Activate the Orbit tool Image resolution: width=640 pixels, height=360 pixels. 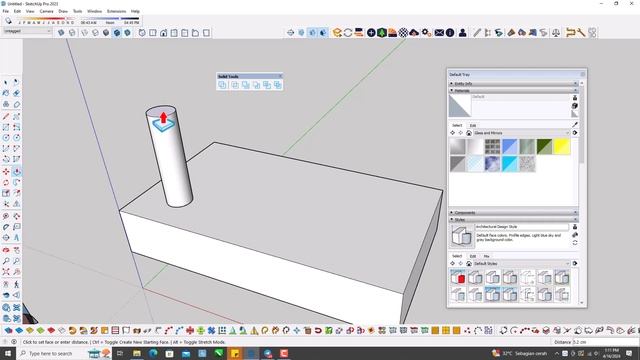(6, 250)
